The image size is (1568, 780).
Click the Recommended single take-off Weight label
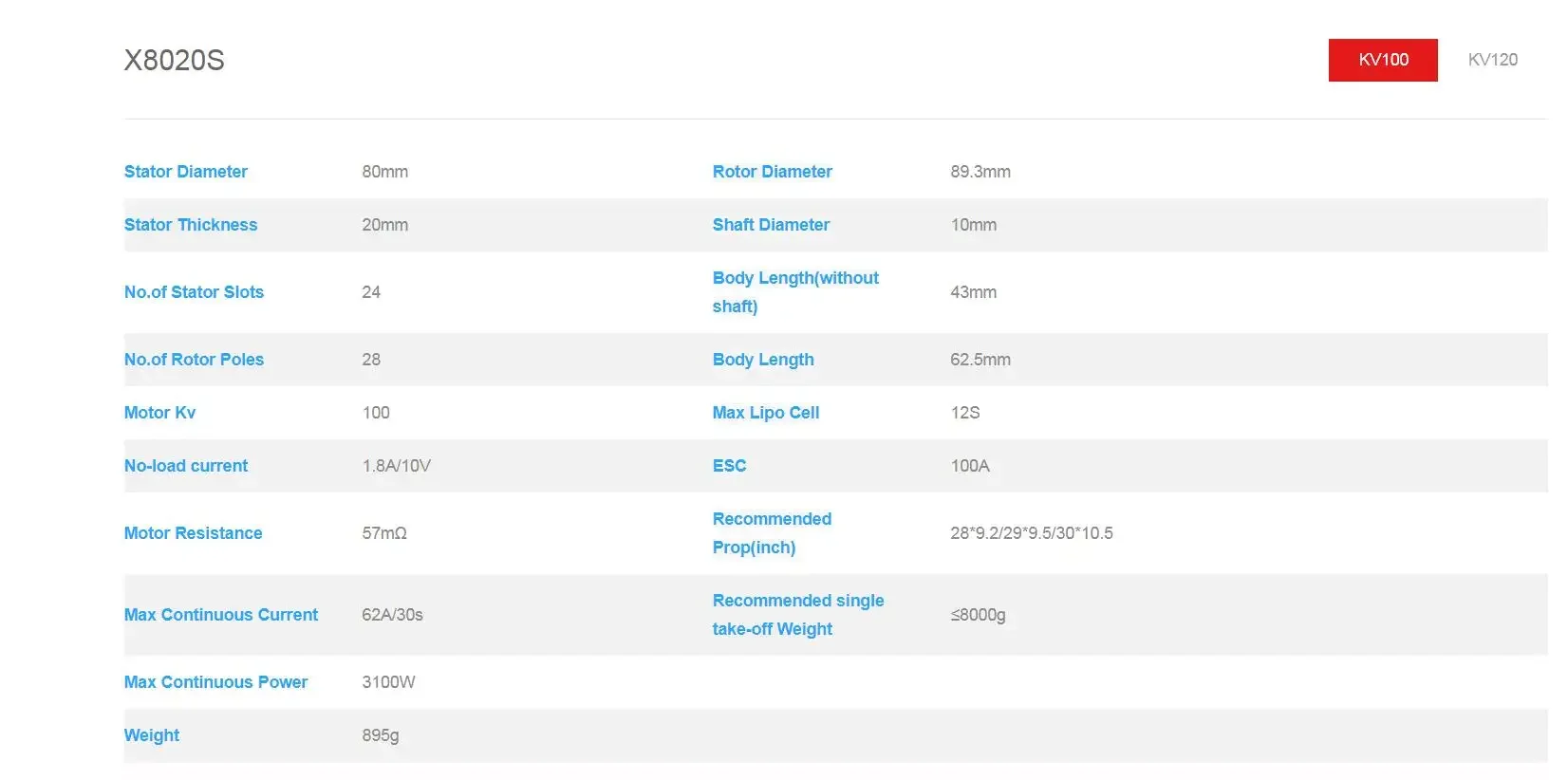797,615
